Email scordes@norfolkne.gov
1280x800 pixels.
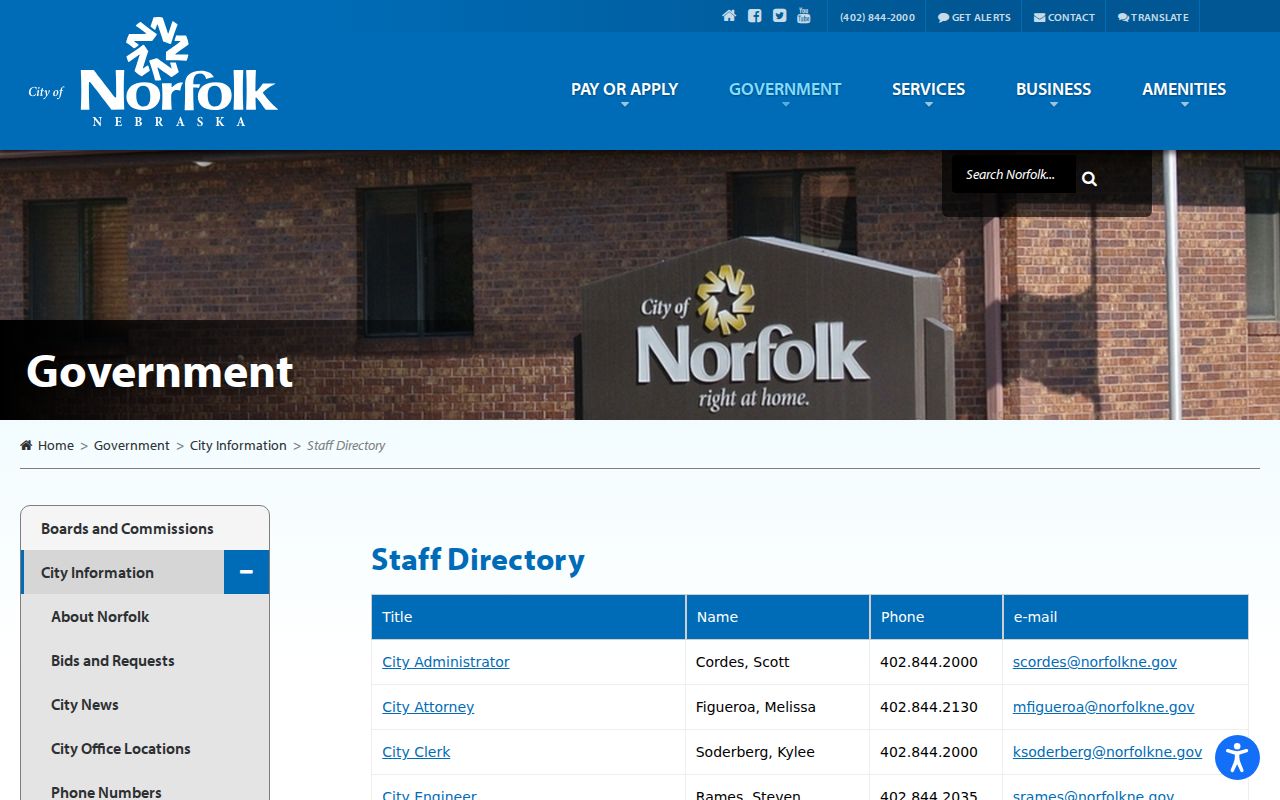(1095, 662)
